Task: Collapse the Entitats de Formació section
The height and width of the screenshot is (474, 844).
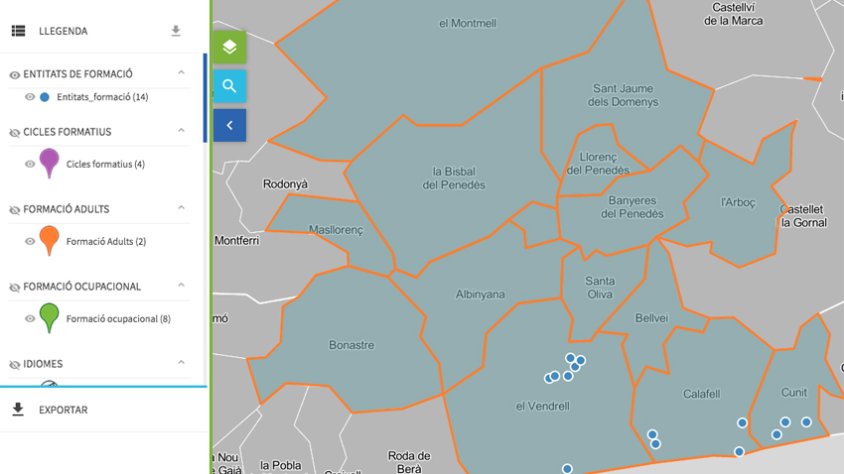Action: pos(181,72)
